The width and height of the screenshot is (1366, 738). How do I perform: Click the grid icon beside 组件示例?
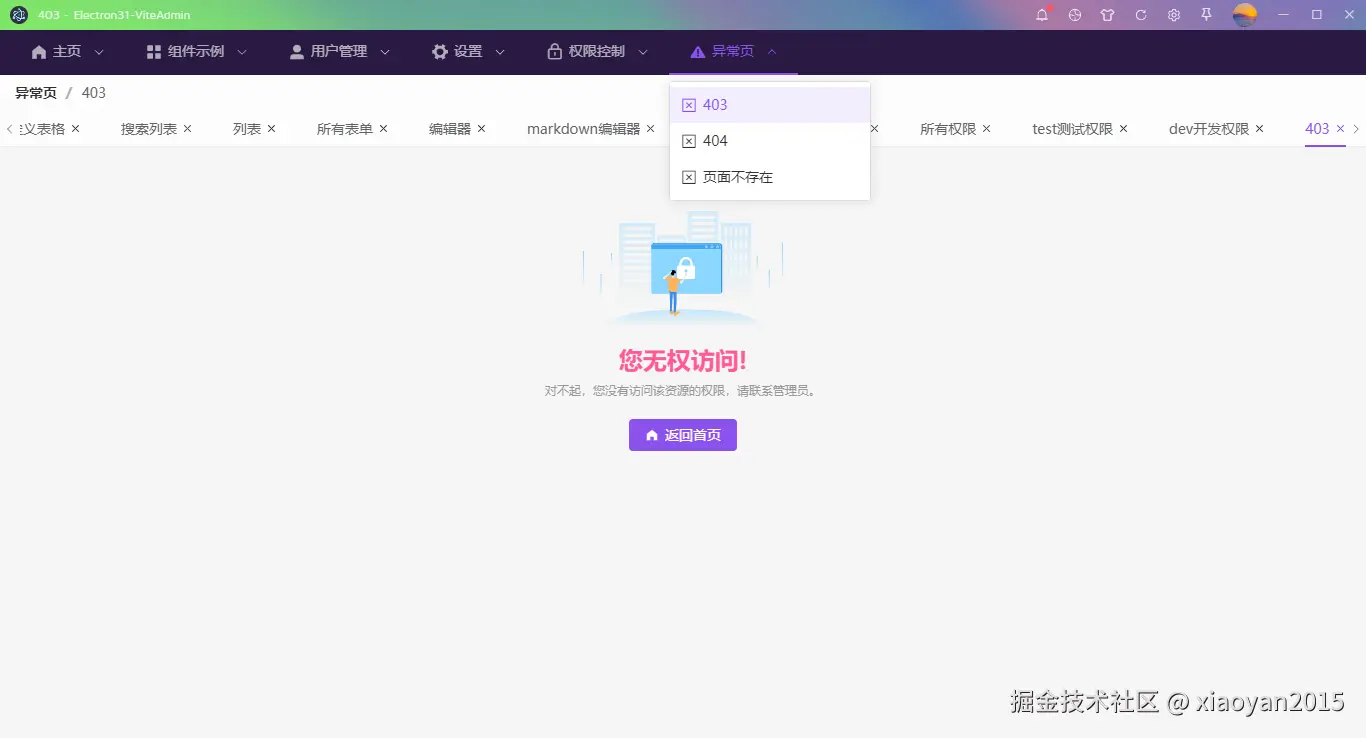[x=154, y=52]
